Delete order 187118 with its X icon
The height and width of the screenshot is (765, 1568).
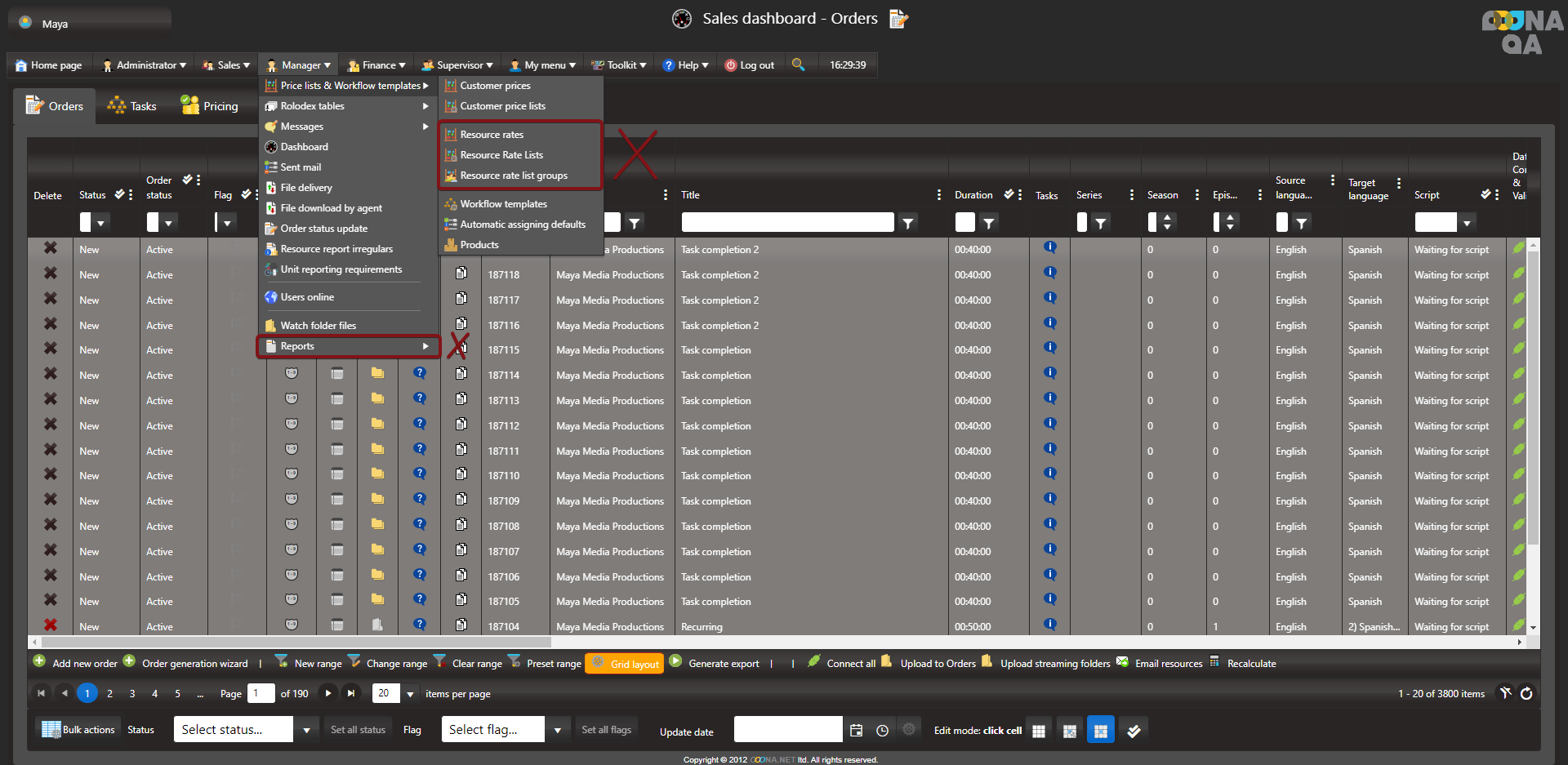point(51,274)
